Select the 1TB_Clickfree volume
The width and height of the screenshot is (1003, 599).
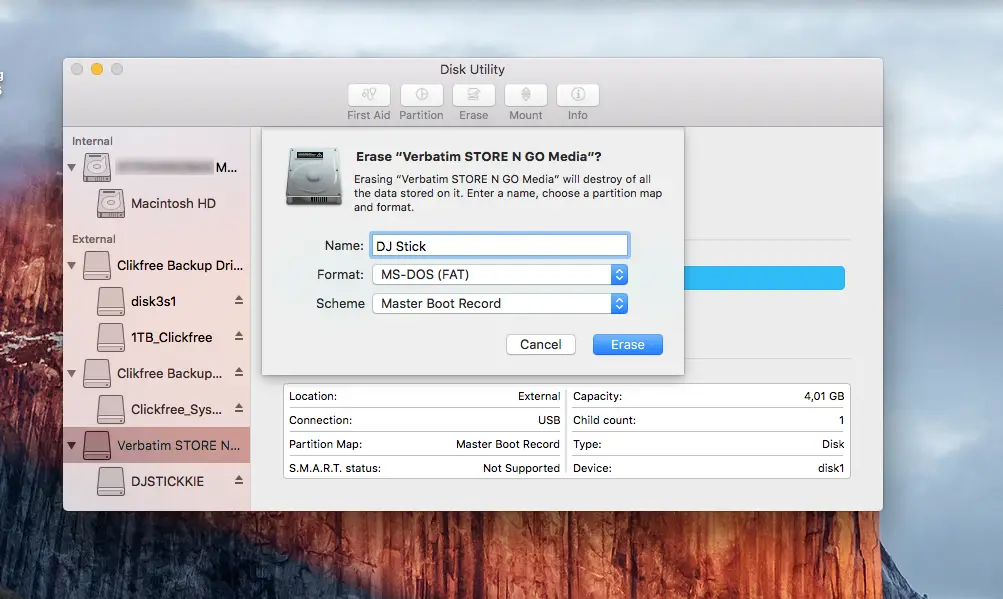pyautogui.click(x=156, y=337)
